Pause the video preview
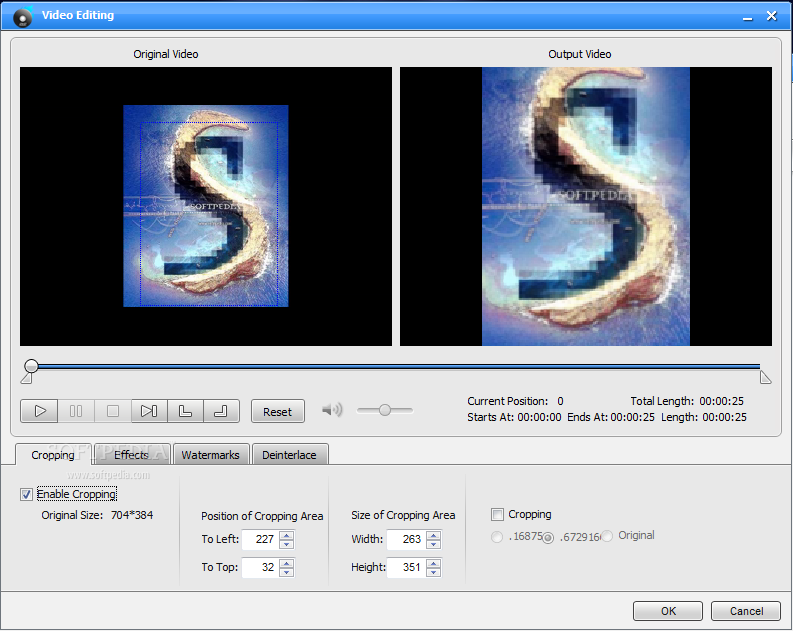The height and width of the screenshot is (631, 793). click(76, 411)
